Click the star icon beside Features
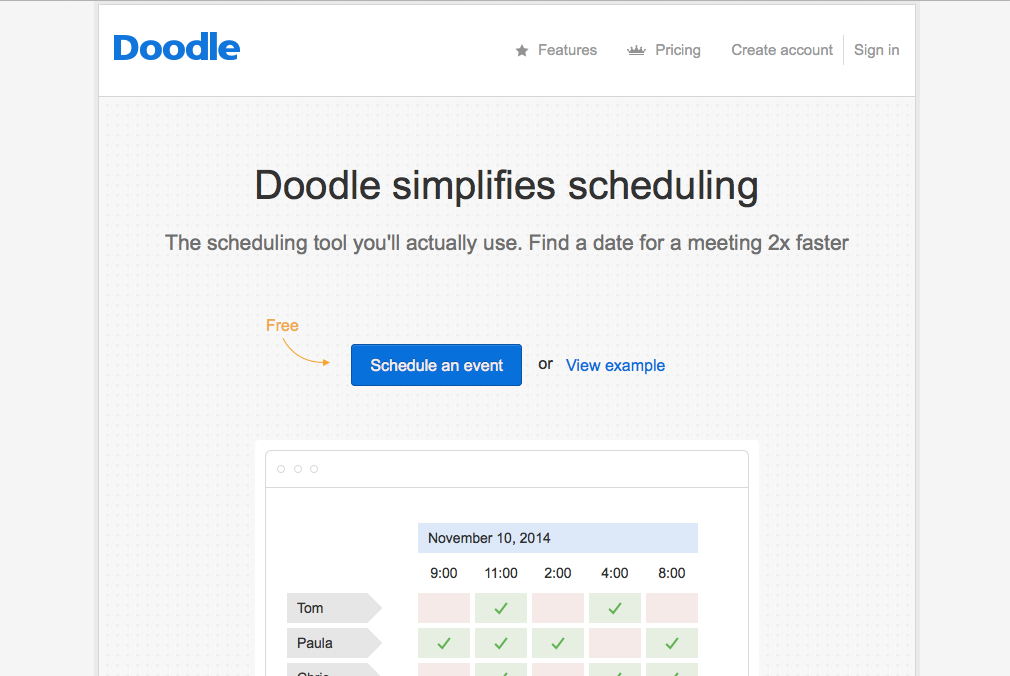The image size is (1010, 676). [522, 51]
